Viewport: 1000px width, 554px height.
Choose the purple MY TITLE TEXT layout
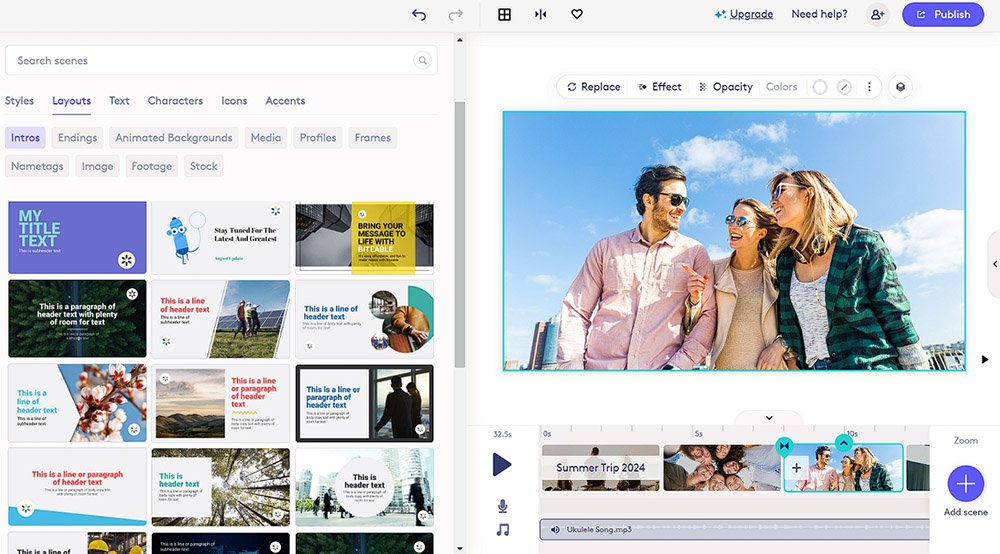(x=77, y=238)
